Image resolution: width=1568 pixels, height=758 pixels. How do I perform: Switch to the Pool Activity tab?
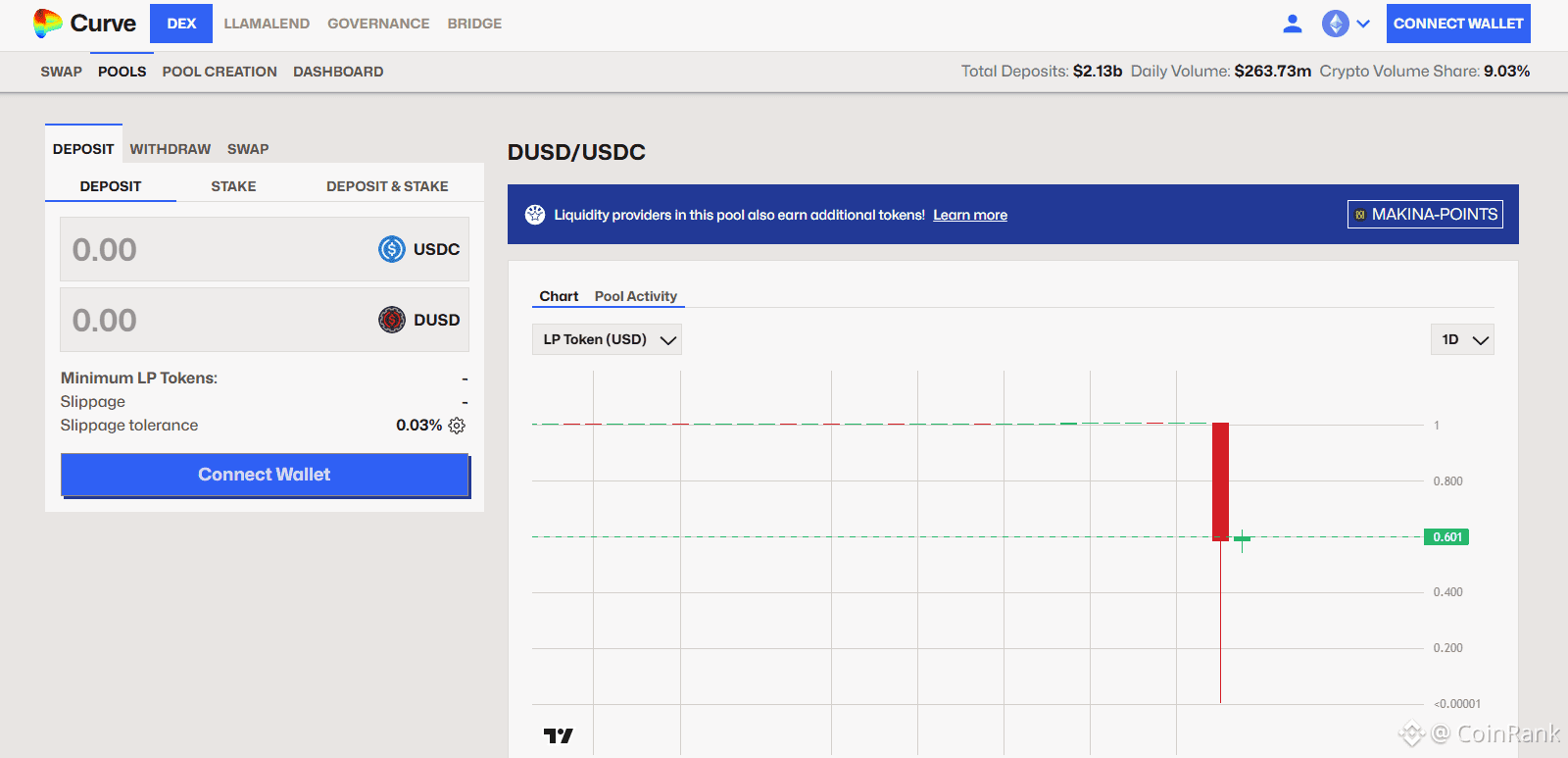(635, 296)
